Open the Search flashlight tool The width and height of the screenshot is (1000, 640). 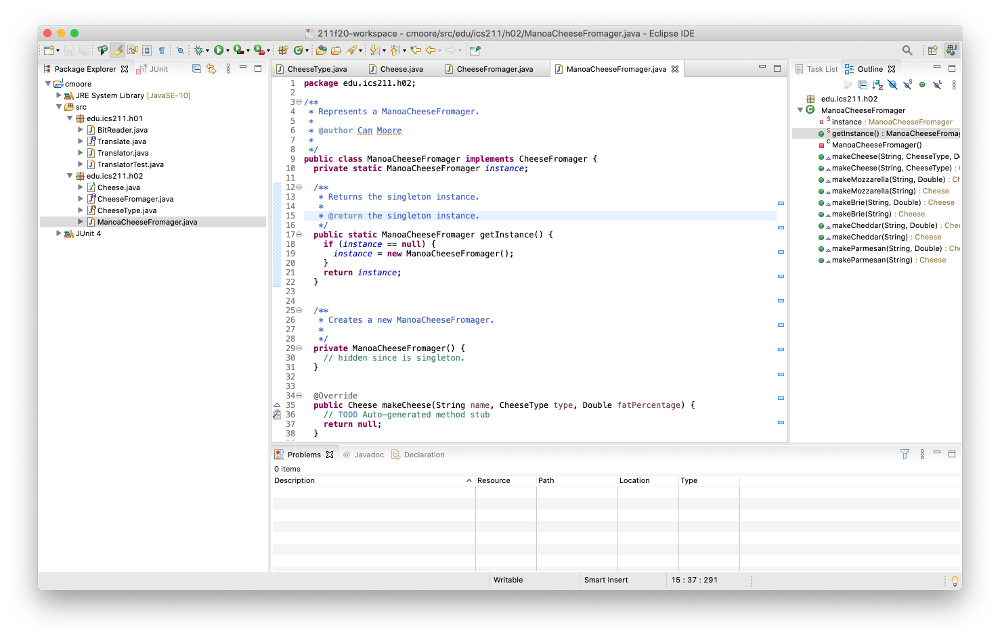point(351,50)
